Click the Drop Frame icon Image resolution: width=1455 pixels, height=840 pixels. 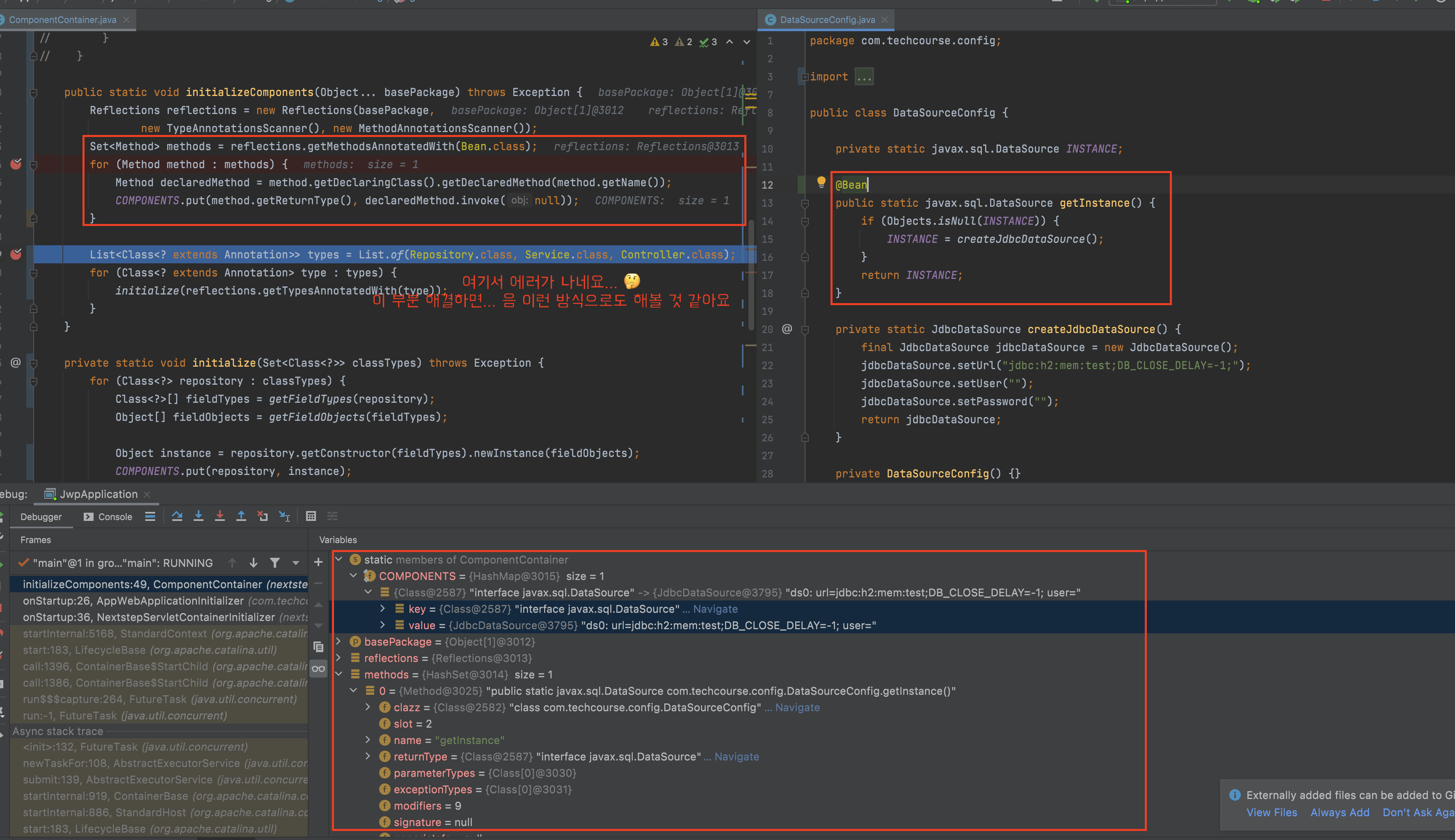pos(263,516)
